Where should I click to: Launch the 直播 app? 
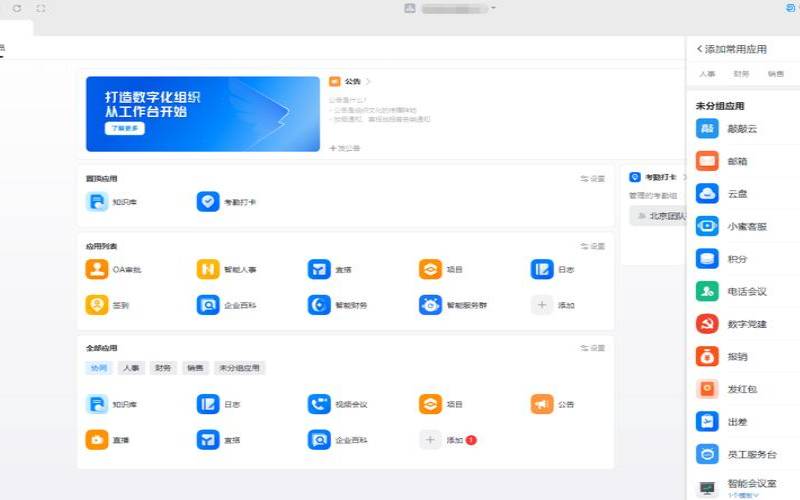tap(107, 440)
